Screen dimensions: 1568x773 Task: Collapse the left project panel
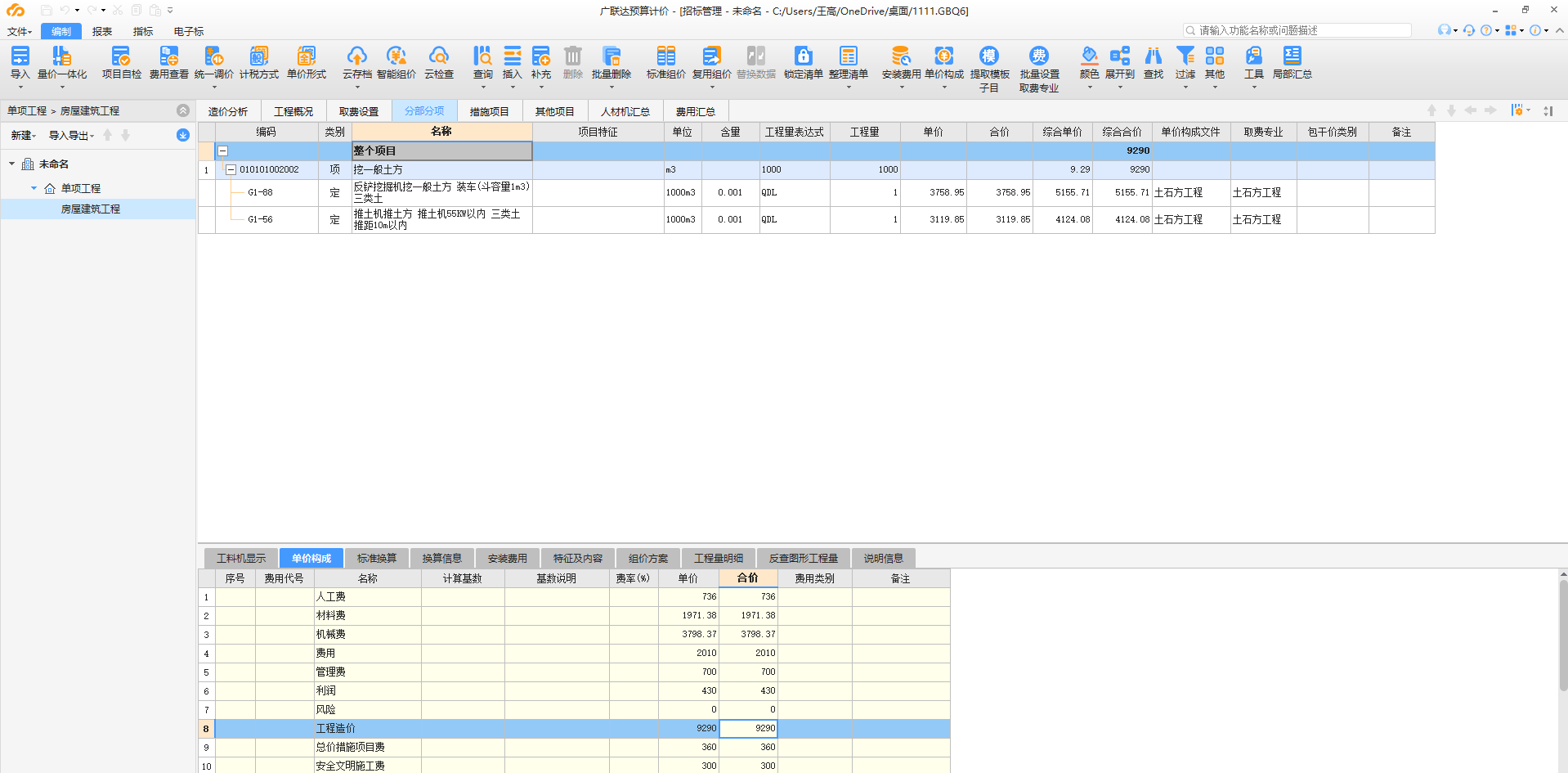pos(183,110)
